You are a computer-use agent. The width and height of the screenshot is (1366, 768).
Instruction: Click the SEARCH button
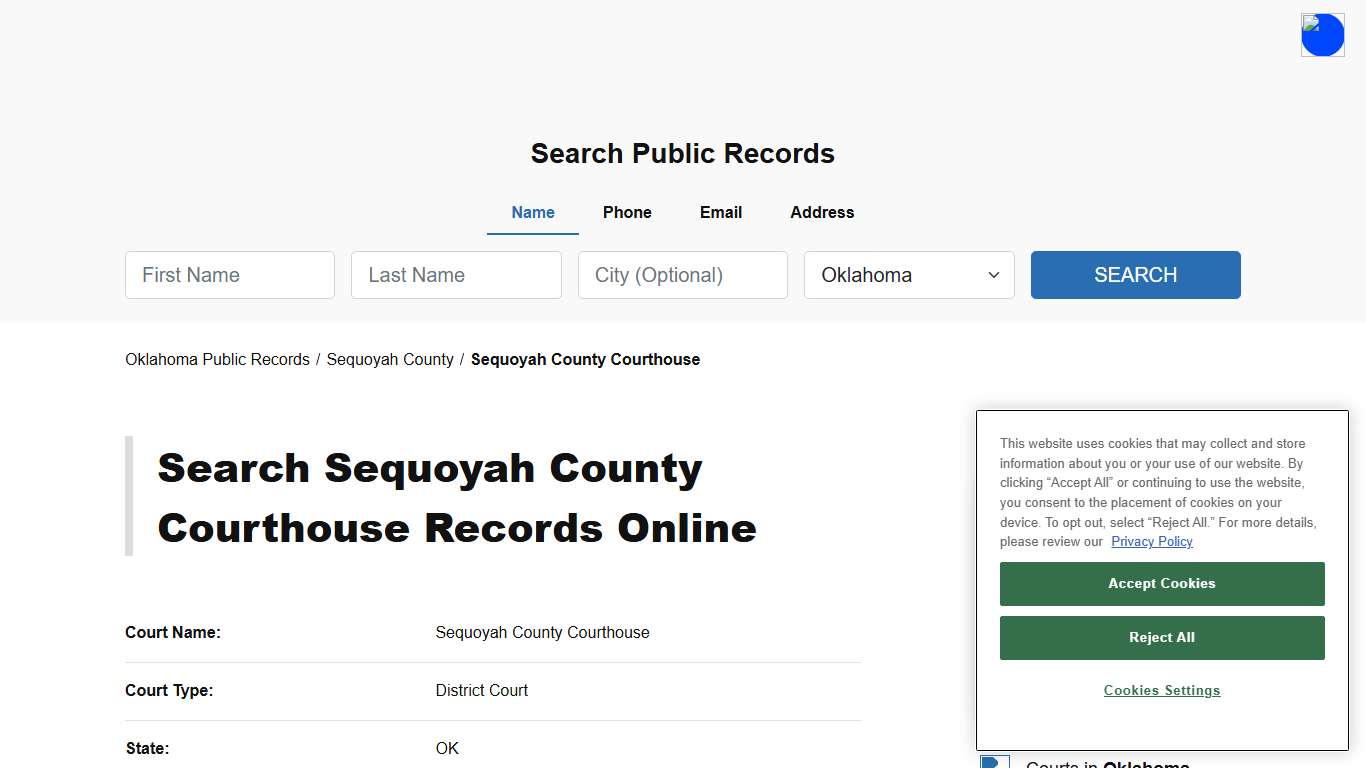pyautogui.click(x=1135, y=275)
